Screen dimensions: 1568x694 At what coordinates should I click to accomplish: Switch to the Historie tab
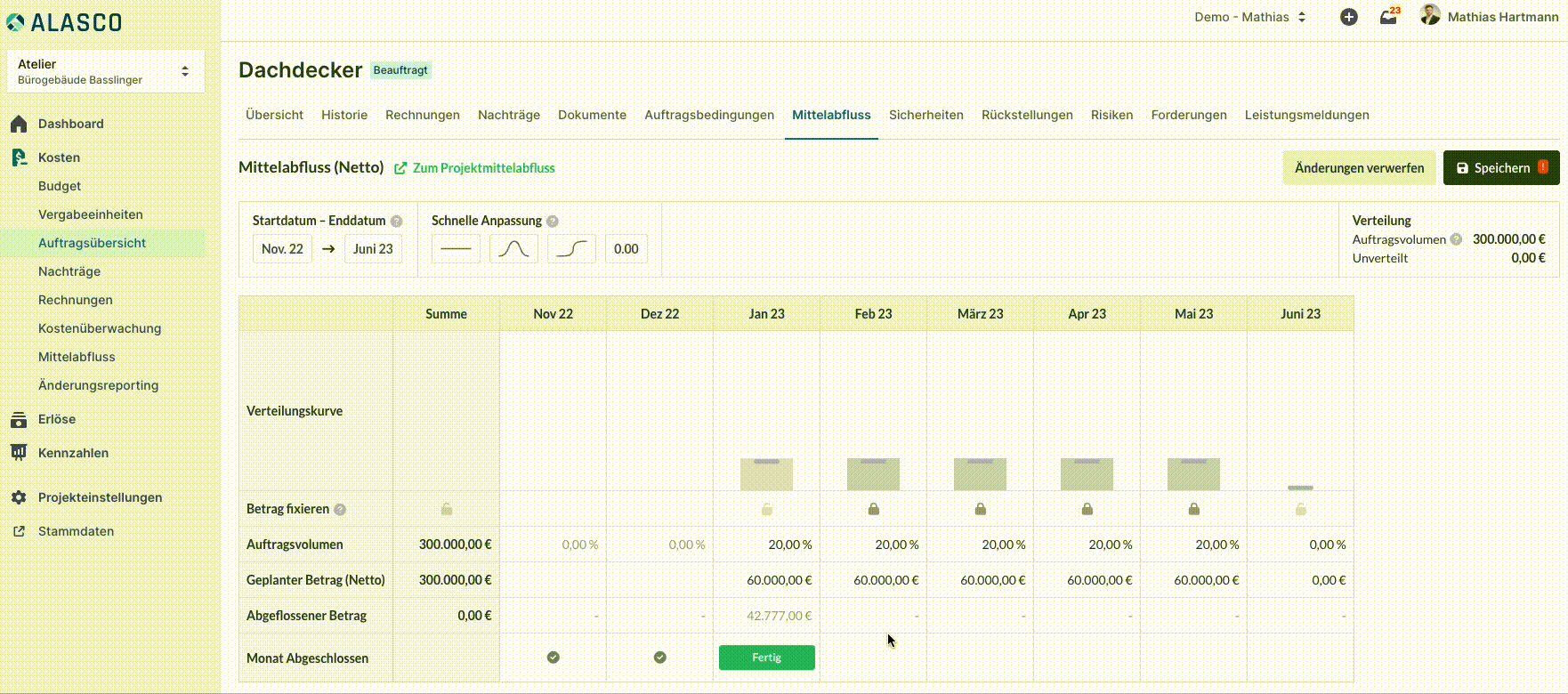point(344,115)
